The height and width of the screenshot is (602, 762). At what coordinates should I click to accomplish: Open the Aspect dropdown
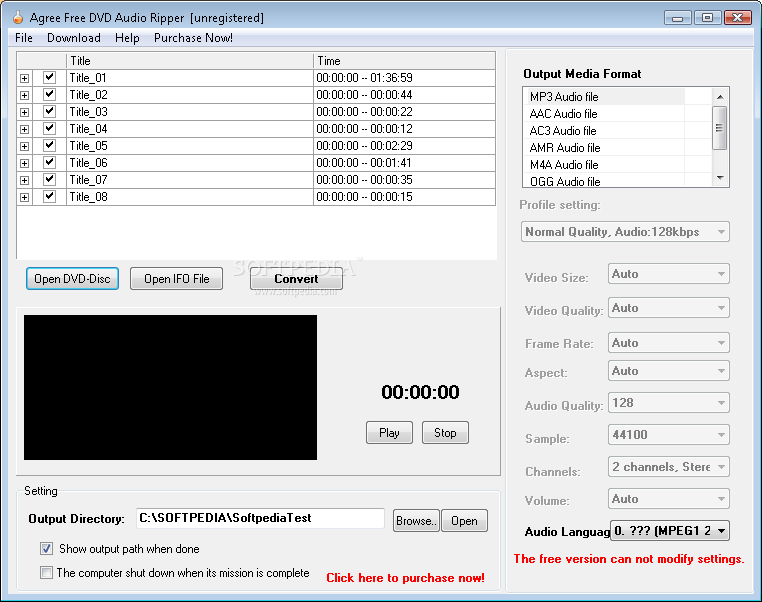pos(668,371)
